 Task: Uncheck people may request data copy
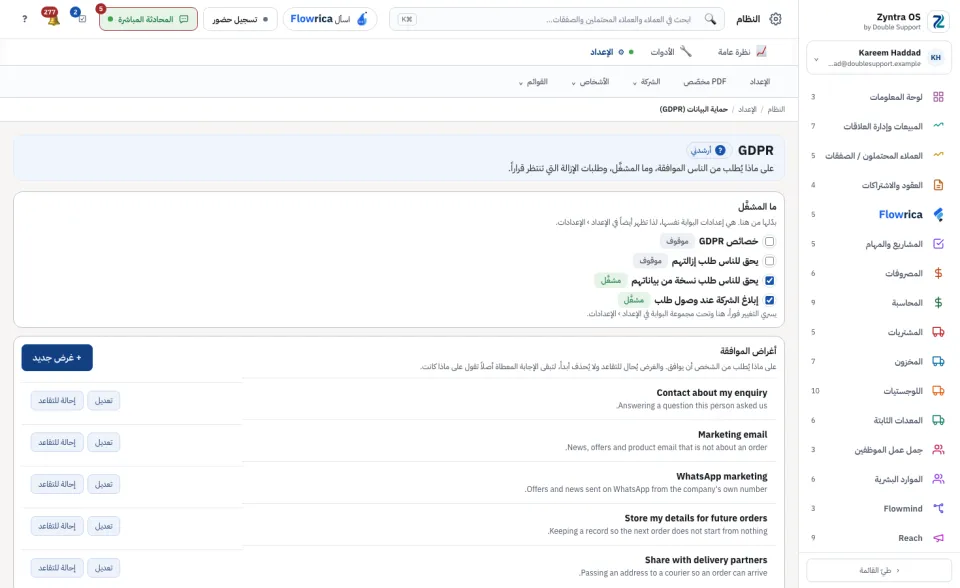point(770,281)
